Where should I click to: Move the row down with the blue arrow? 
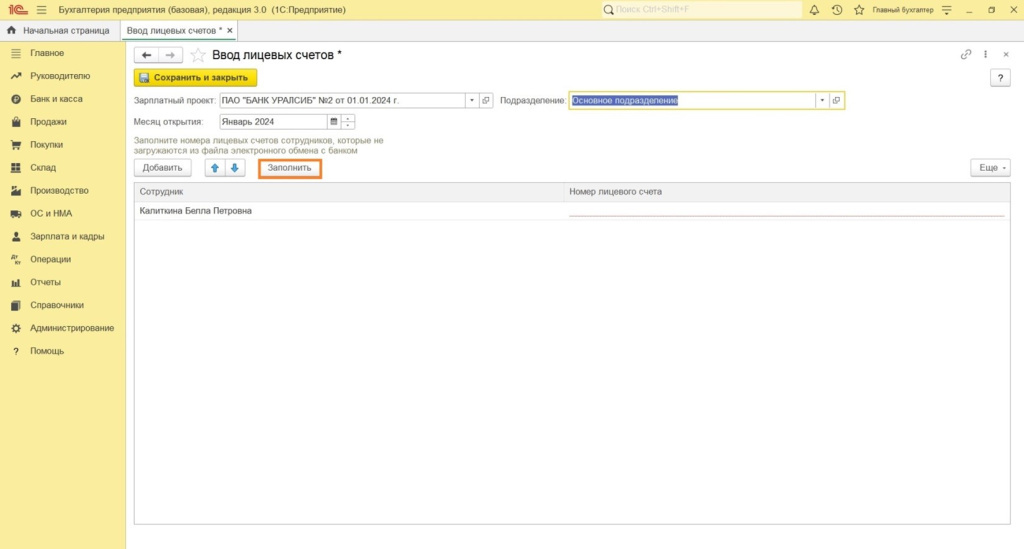click(234, 168)
